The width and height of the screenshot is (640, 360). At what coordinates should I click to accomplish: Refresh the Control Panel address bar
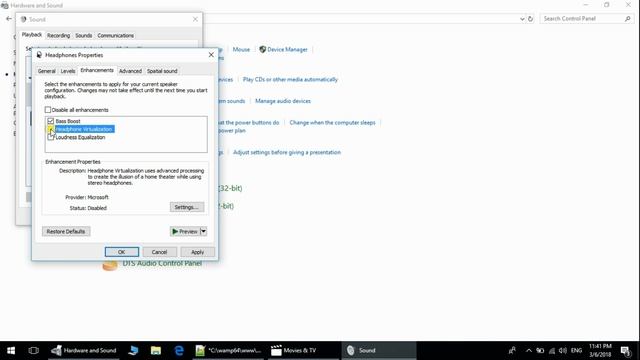[x=530, y=19]
